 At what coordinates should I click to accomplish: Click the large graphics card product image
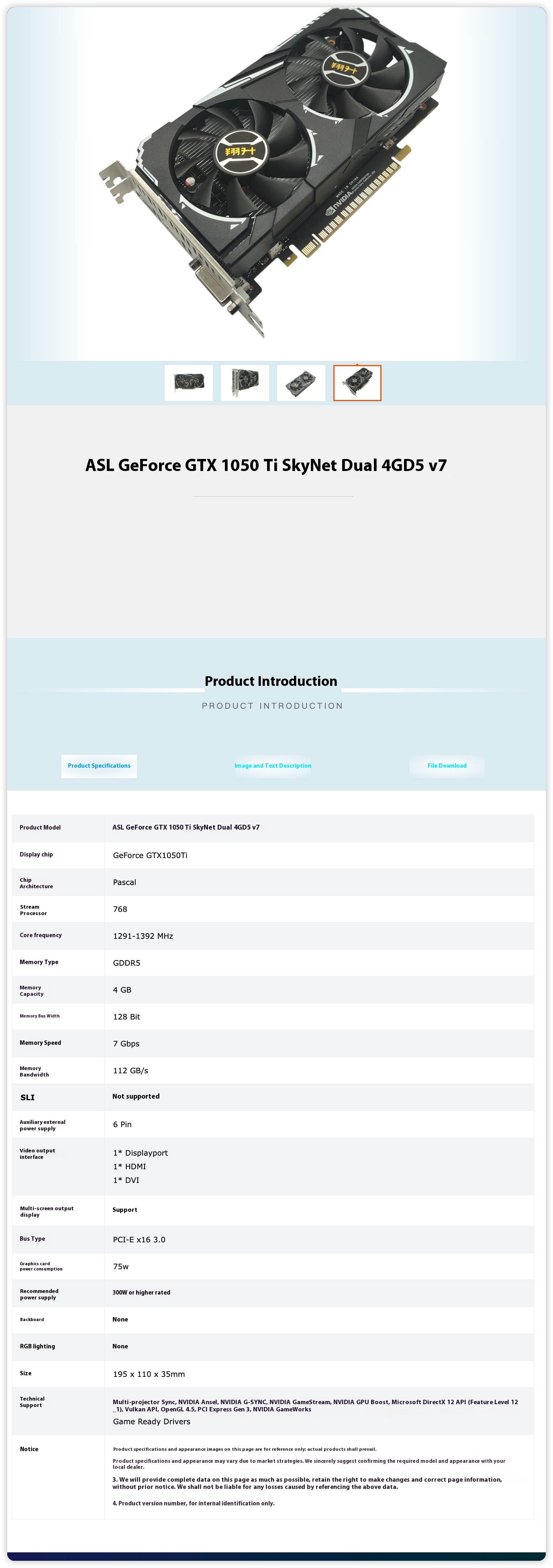pyautogui.click(x=274, y=177)
